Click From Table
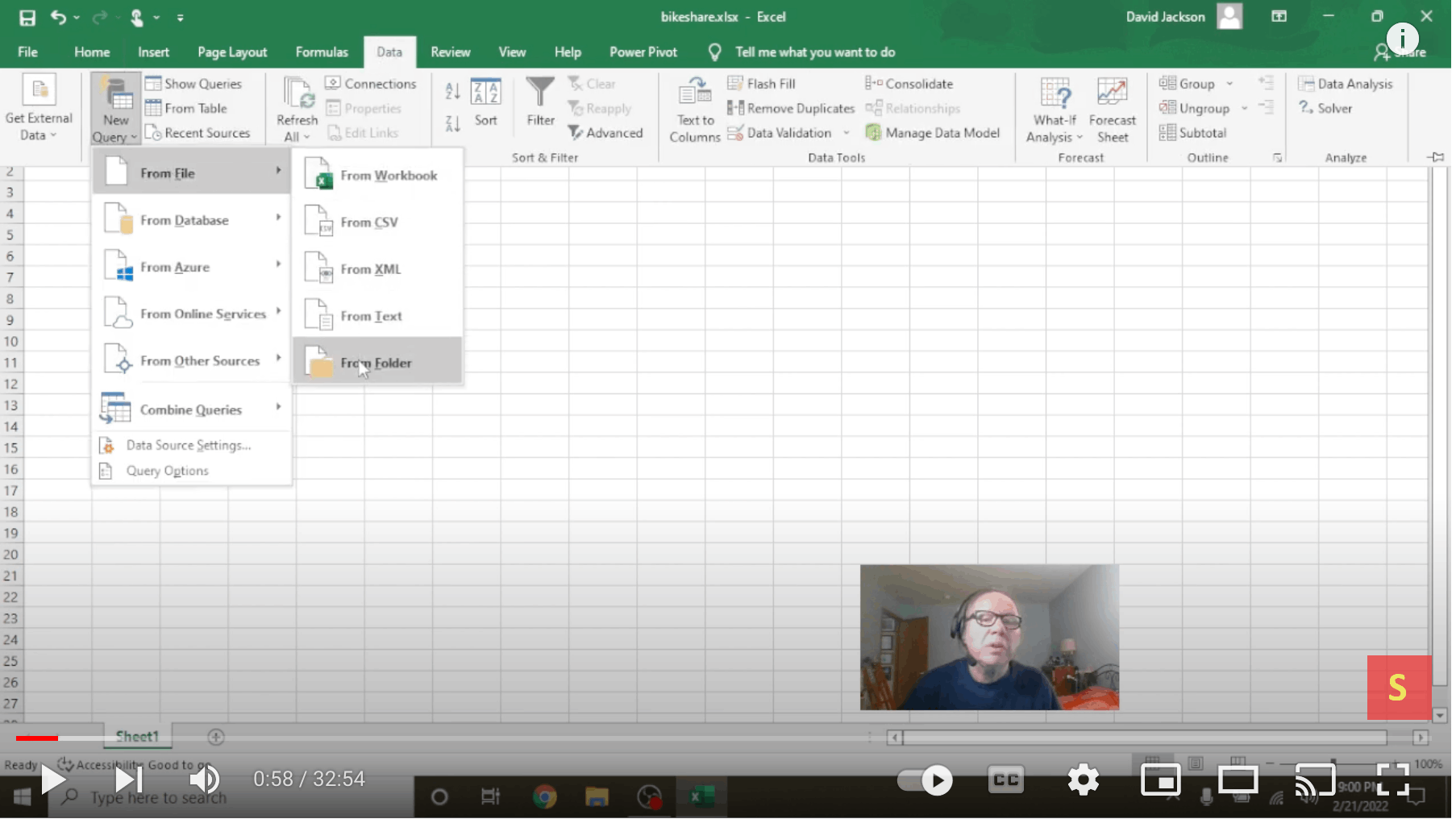This screenshot has width=1456, height=819. click(x=186, y=108)
